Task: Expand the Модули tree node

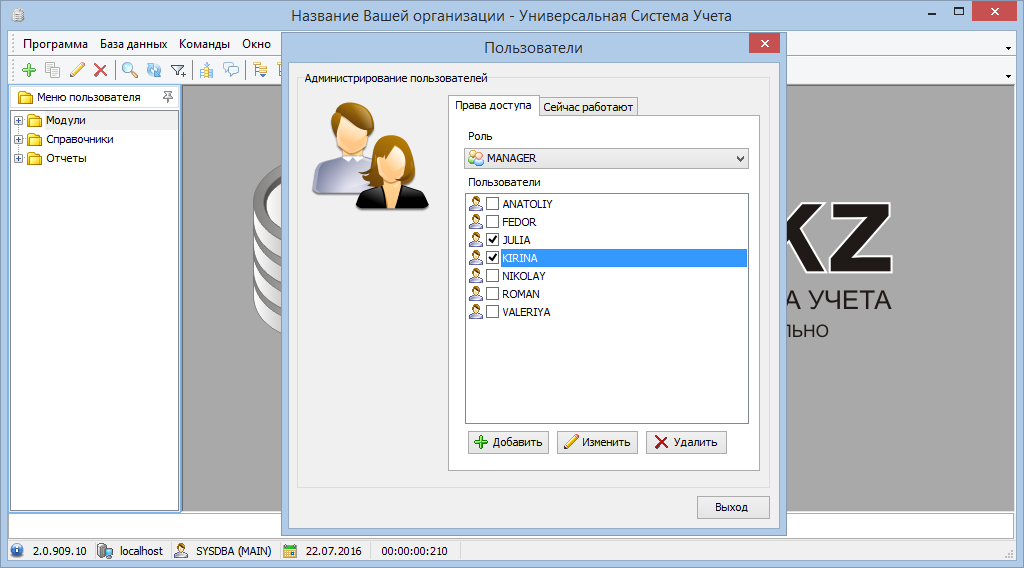Action: coord(18,121)
